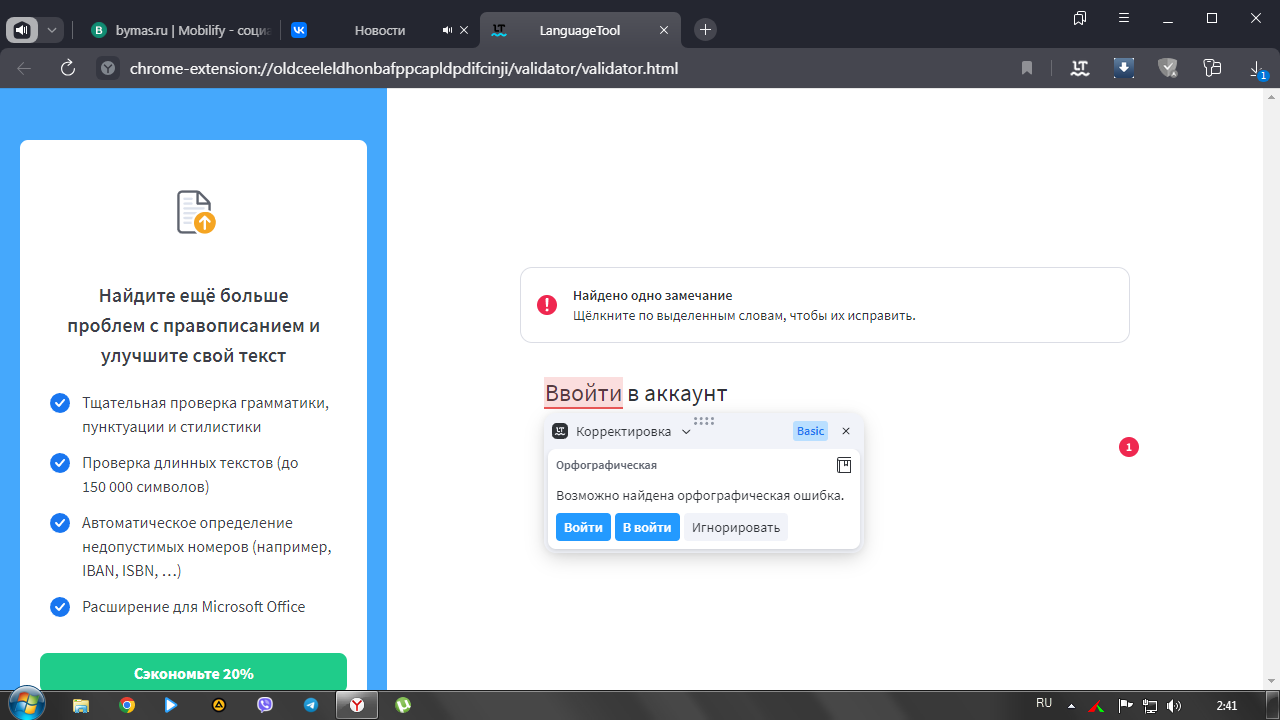Bookmark this page using bookmark icon
The image size is (1280, 720).
coord(1027,68)
